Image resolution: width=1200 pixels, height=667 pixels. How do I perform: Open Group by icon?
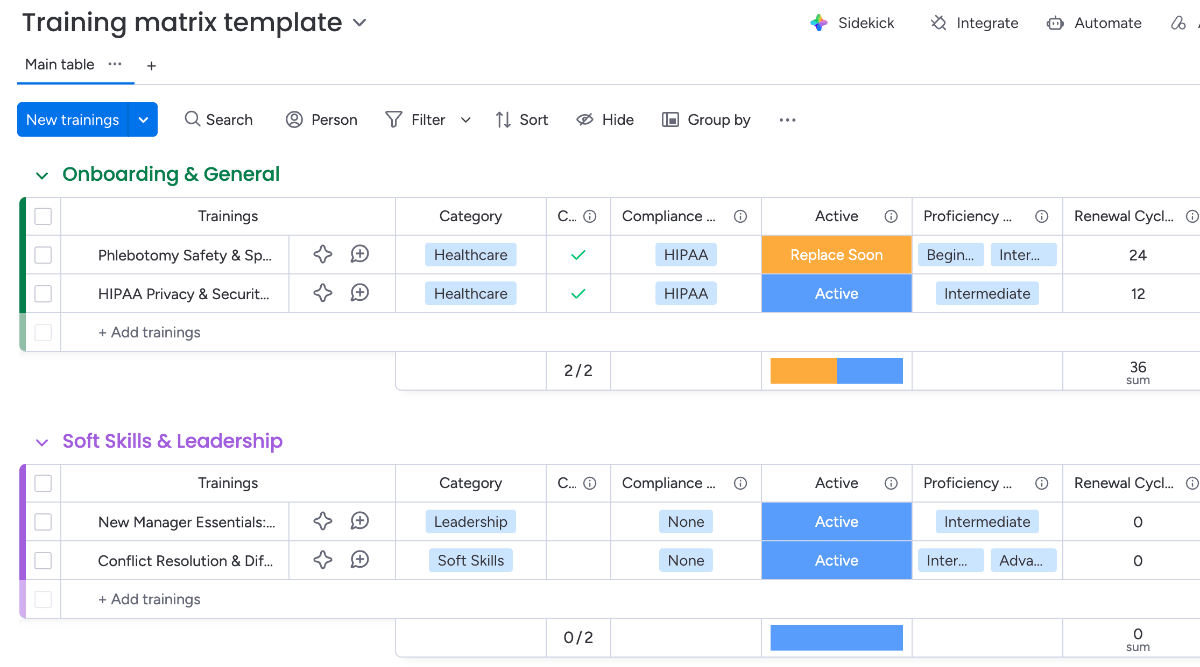[670, 119]
